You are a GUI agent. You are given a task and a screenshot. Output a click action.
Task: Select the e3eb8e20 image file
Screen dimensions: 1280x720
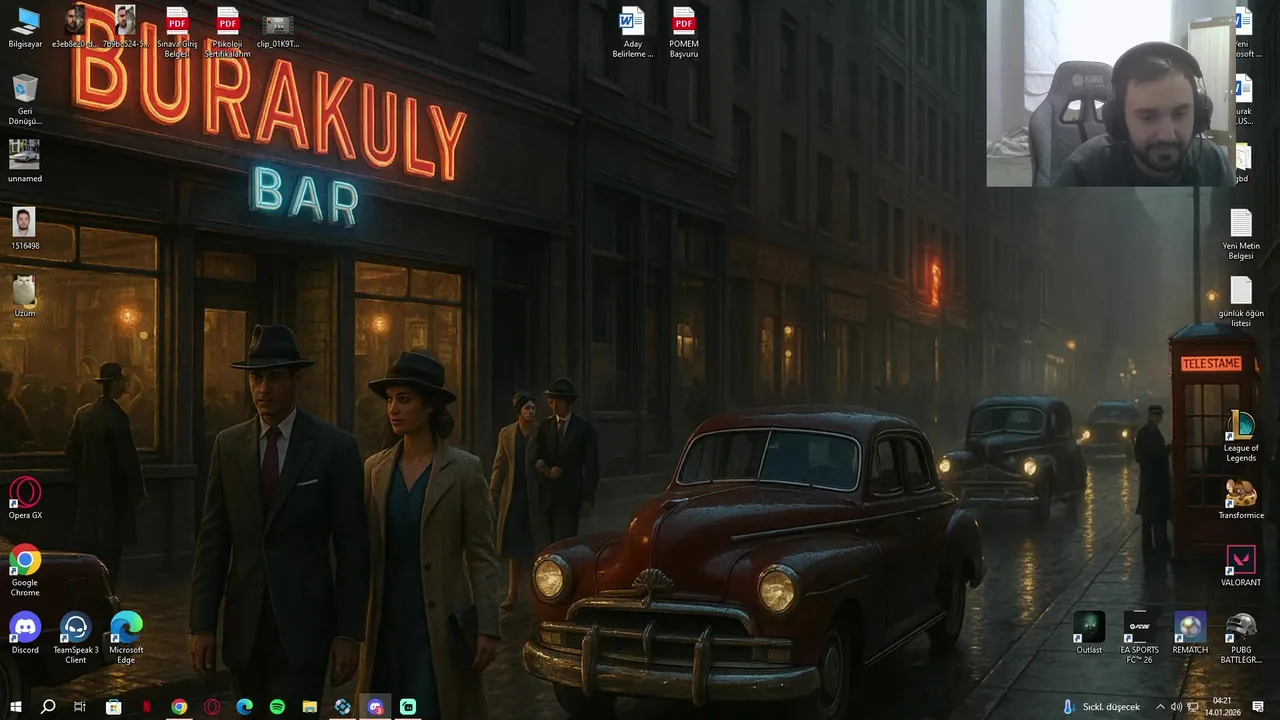(x=75, y=28)
